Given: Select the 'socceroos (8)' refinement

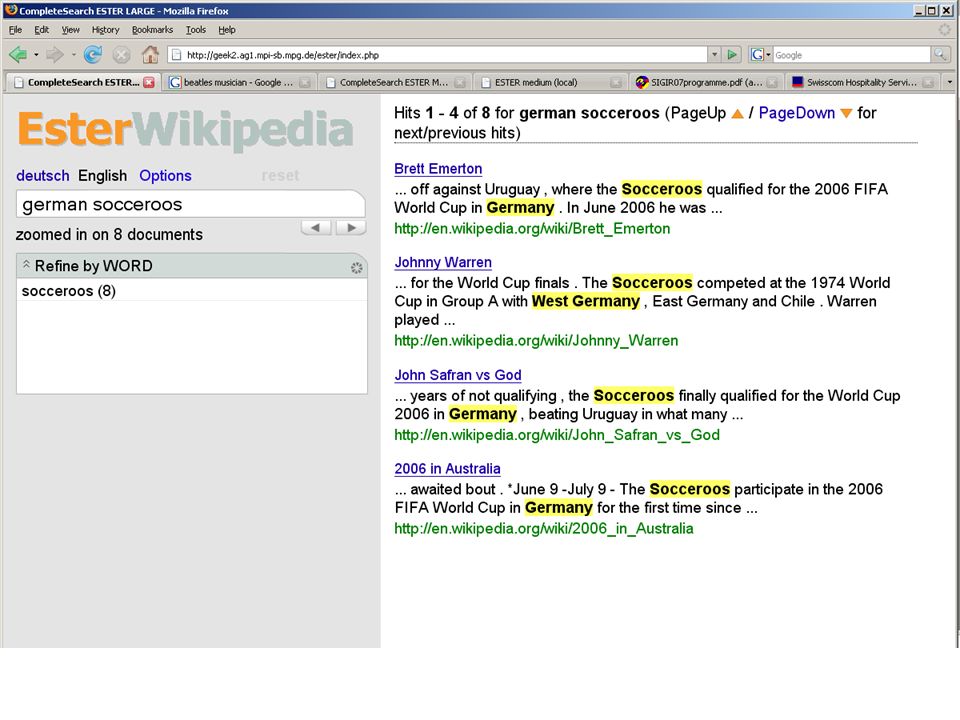Looking at the screenshot, I should (x=69, y=291).
